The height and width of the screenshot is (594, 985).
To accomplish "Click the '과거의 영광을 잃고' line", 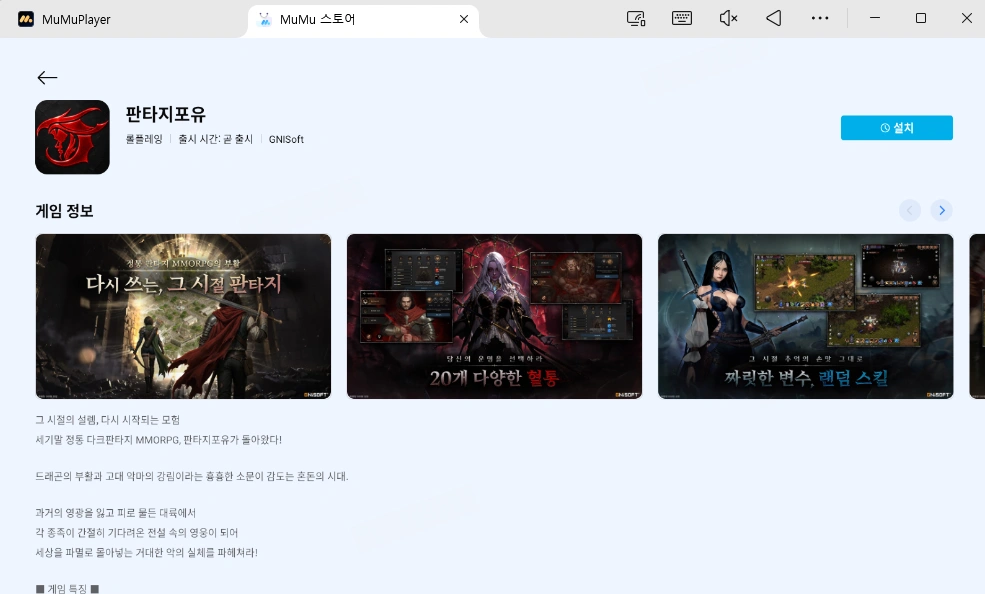I will tap(116, 513).
